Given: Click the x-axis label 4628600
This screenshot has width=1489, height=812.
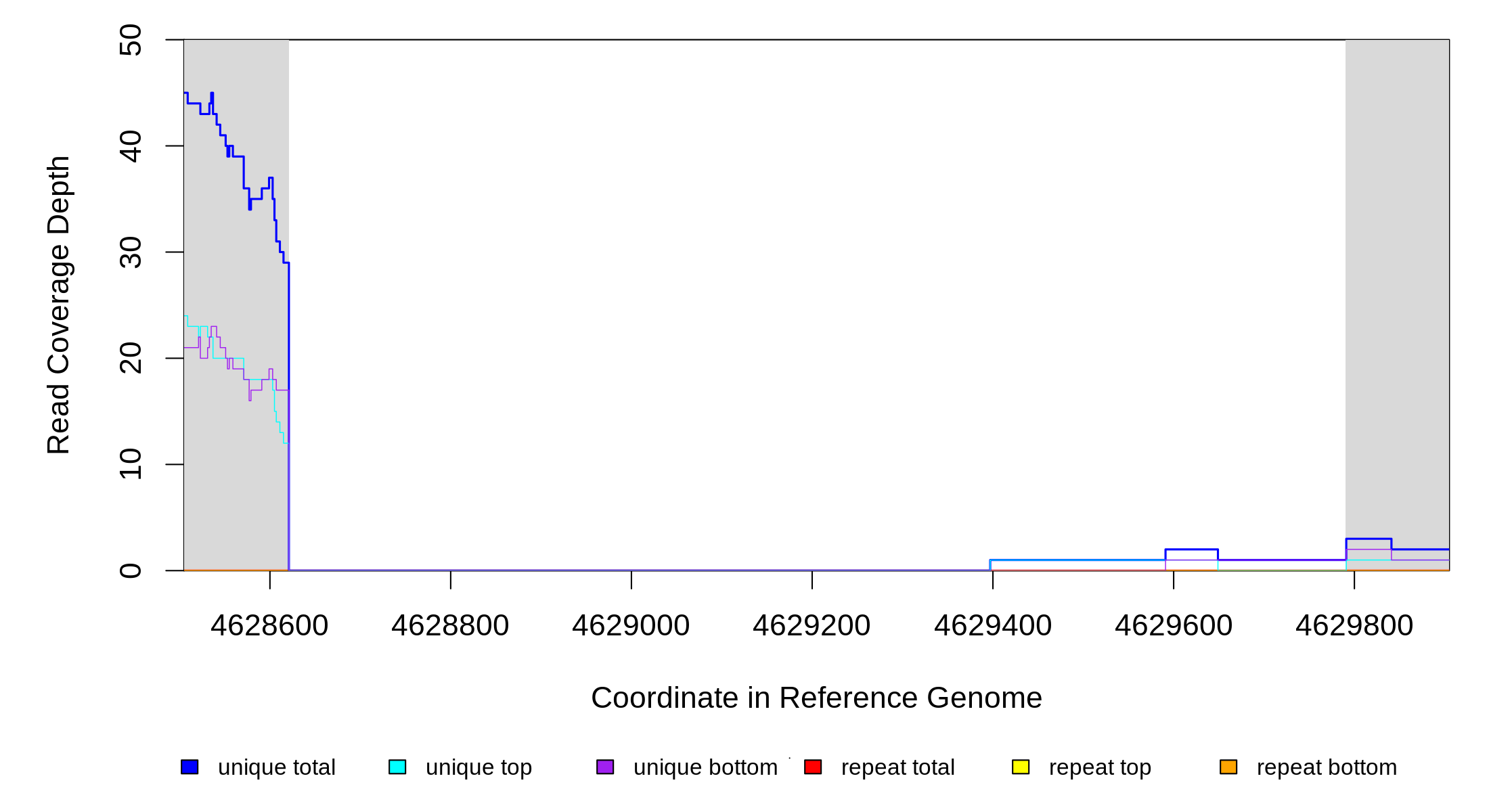Looking at the screenshot, I should tap(269, 626).
